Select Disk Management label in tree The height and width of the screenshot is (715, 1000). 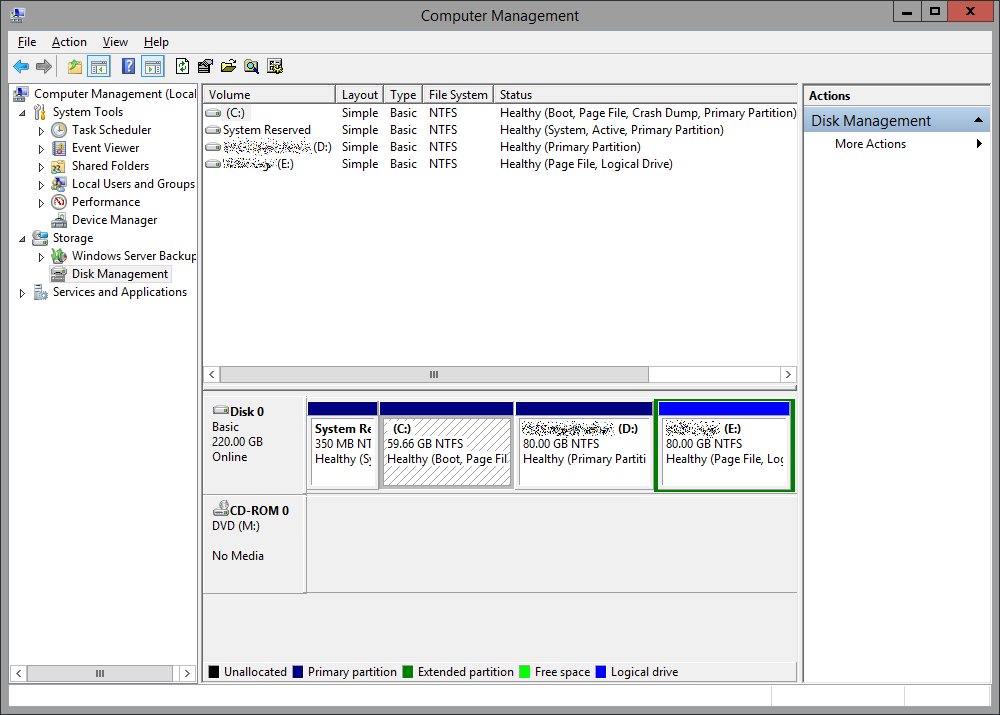point(120,274)
